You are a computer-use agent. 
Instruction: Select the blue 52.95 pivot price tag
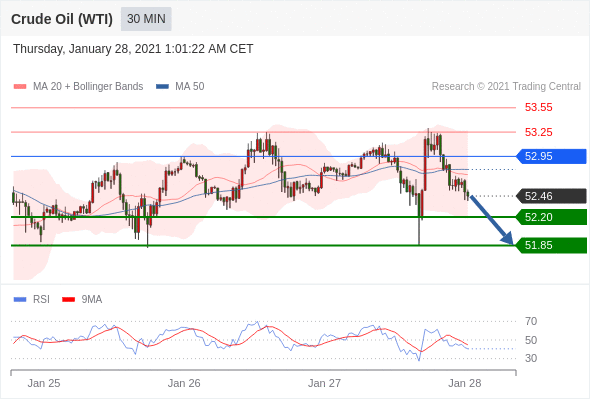click(x=551, y=156)
